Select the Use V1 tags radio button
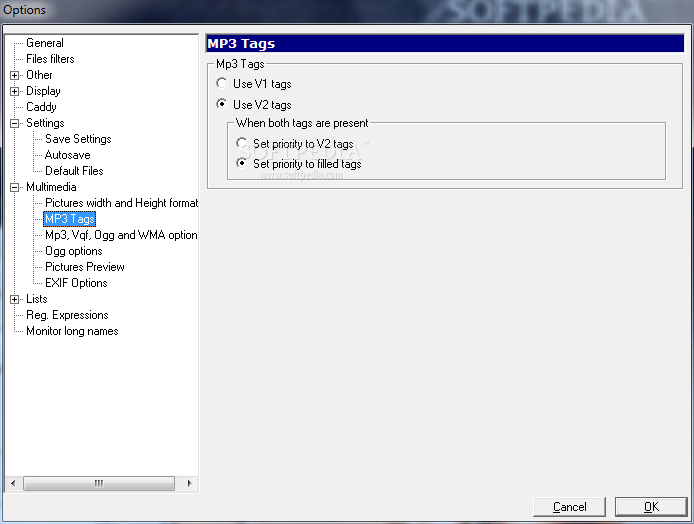 coord(222,83)
